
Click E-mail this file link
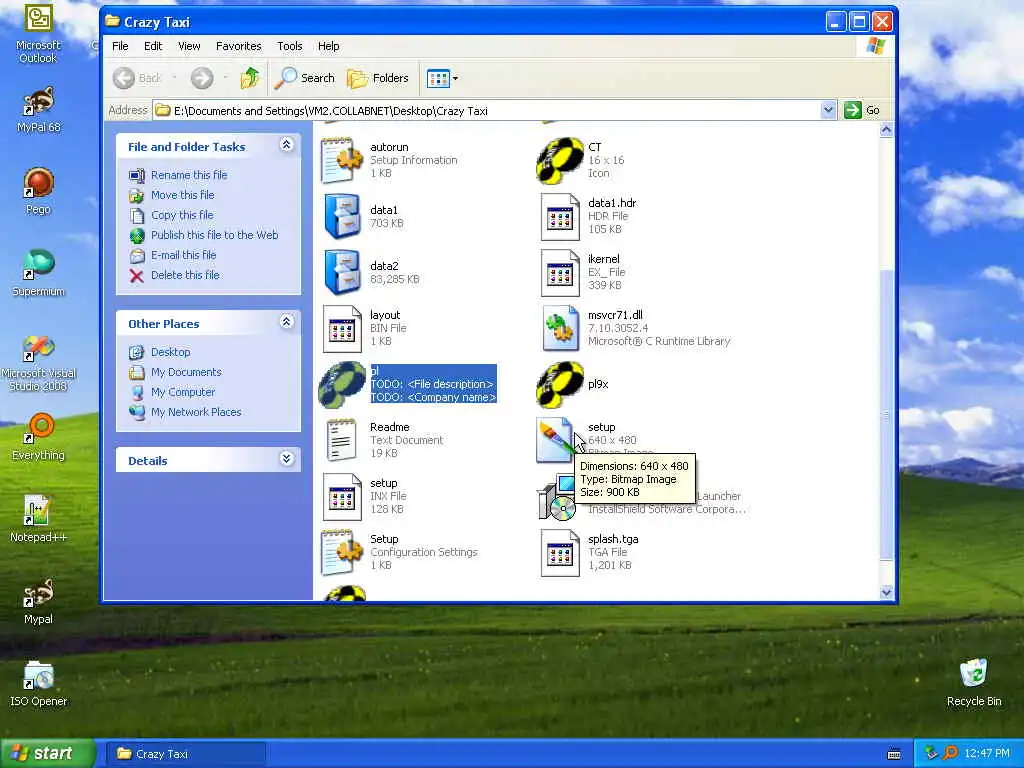click(184, 255)
